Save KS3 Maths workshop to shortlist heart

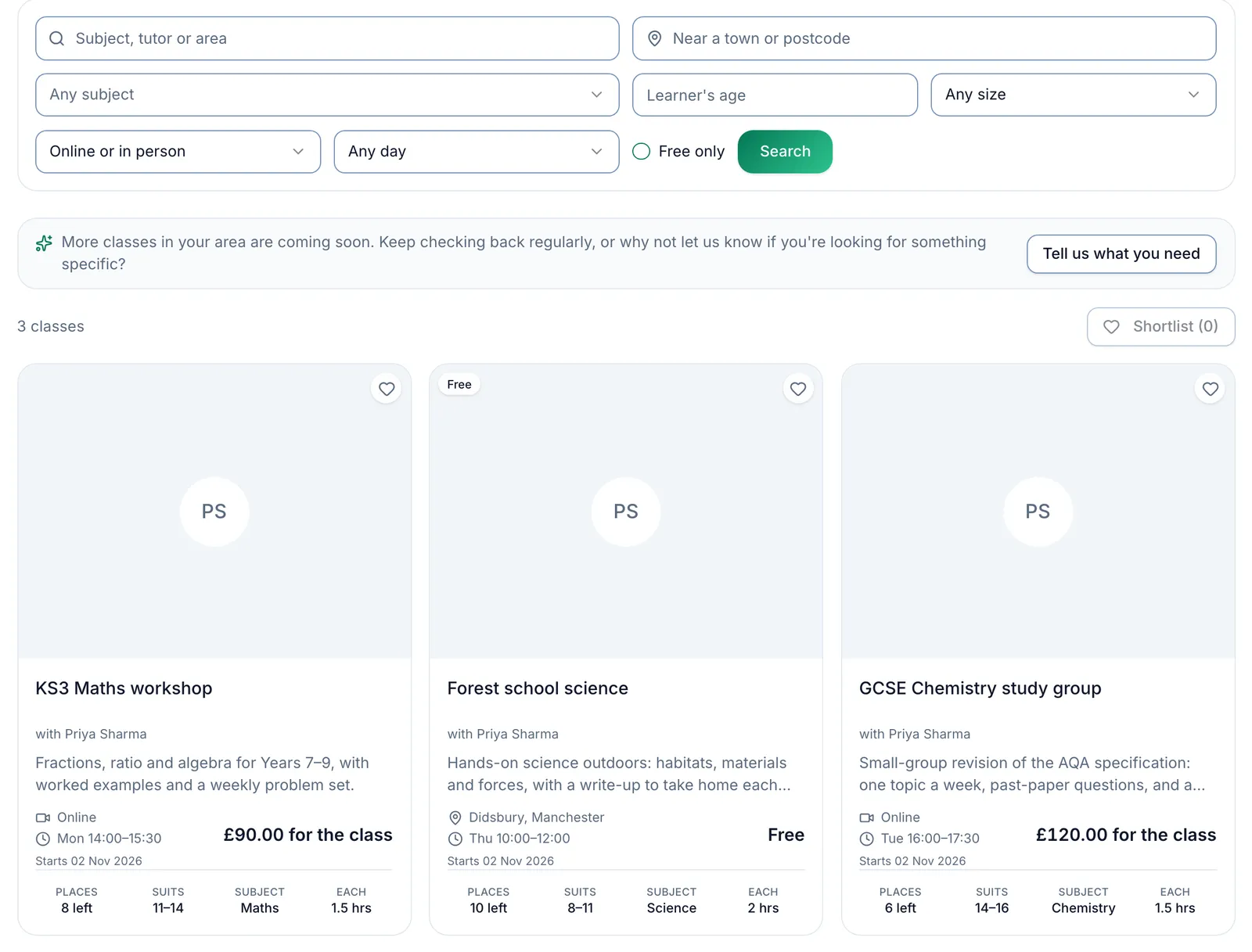tap(387, 389)
